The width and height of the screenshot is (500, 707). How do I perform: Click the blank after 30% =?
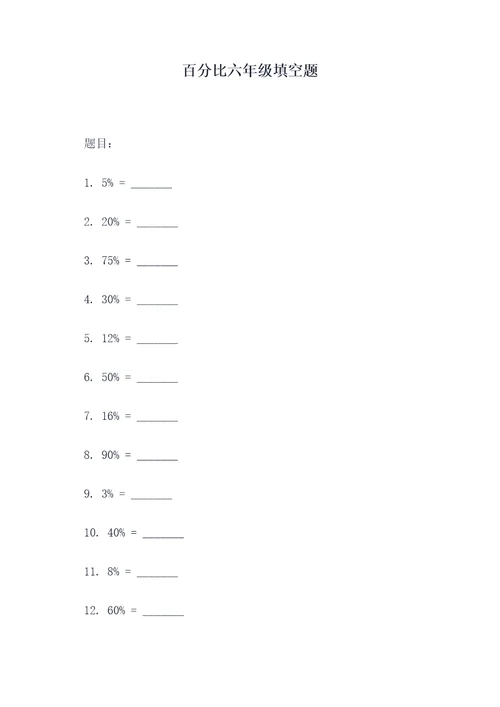[x=157, y=303]
